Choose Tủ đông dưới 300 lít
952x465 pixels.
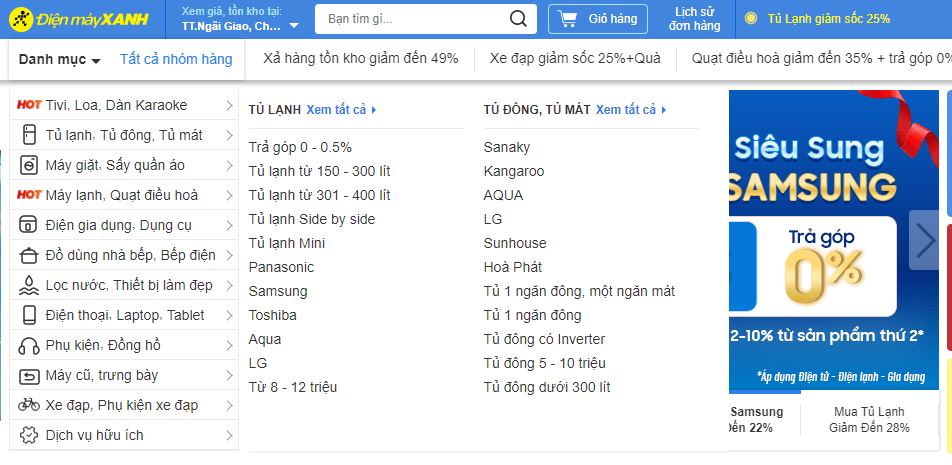coord(547,387)
